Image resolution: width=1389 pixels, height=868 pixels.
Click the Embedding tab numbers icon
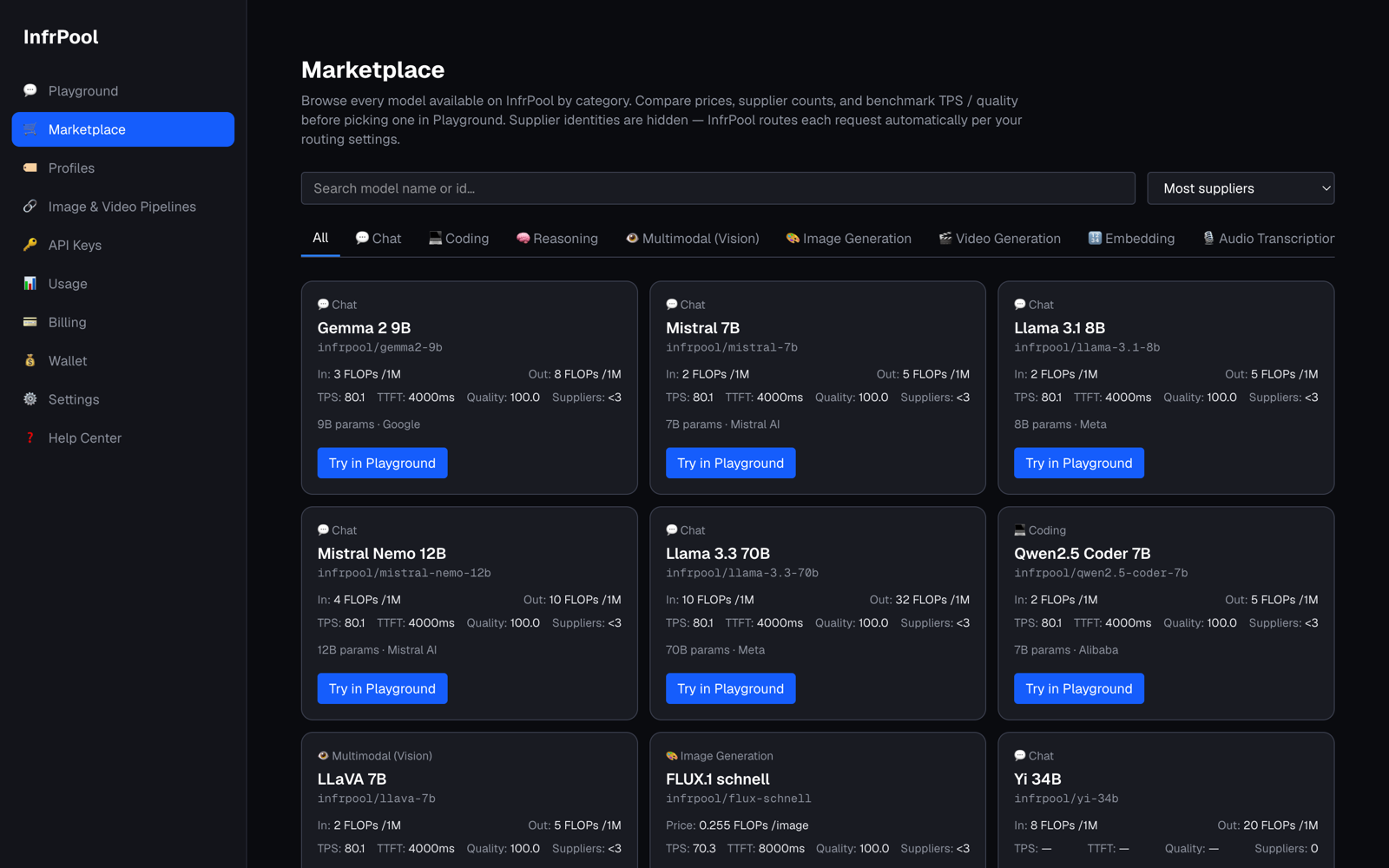click(x=1095, y=238)
